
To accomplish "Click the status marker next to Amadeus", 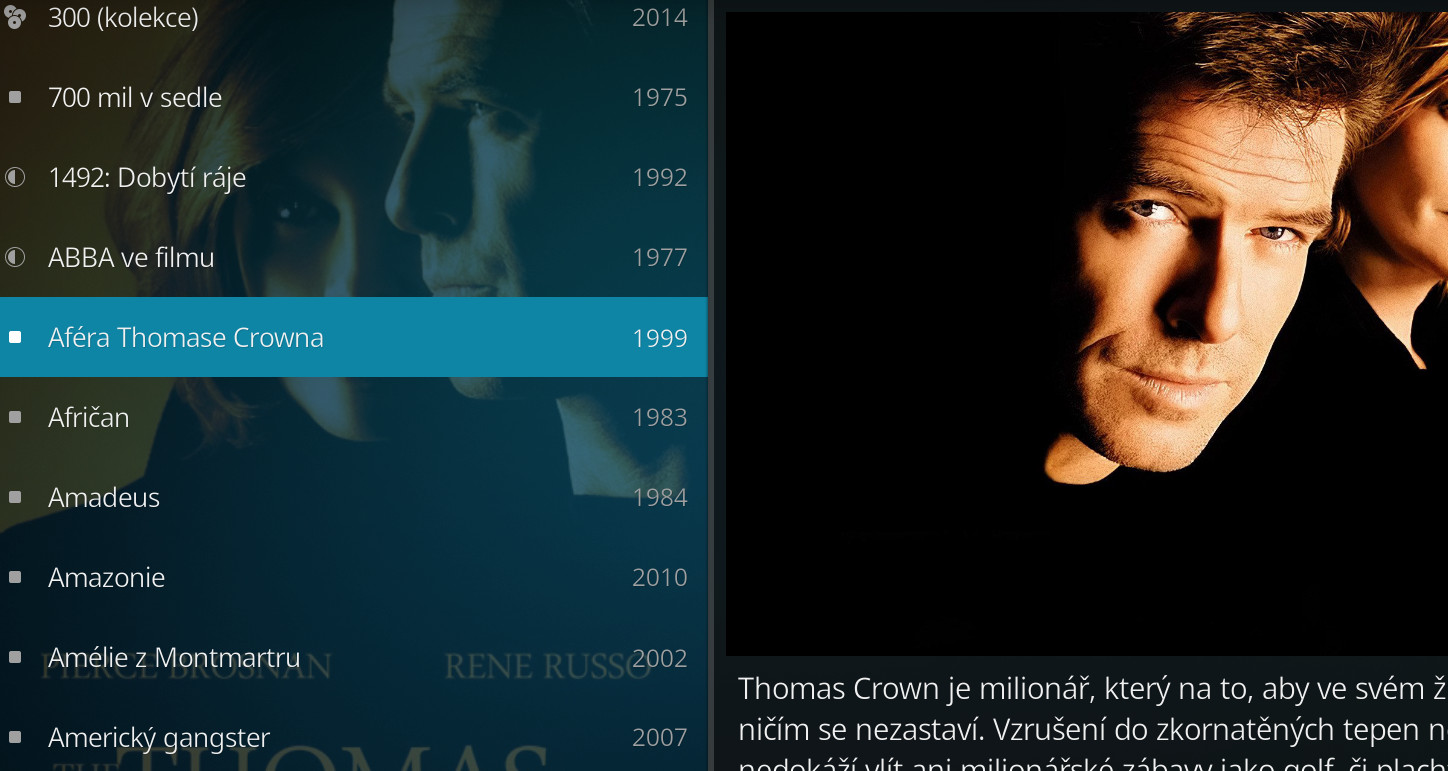I will pos(15,497).
